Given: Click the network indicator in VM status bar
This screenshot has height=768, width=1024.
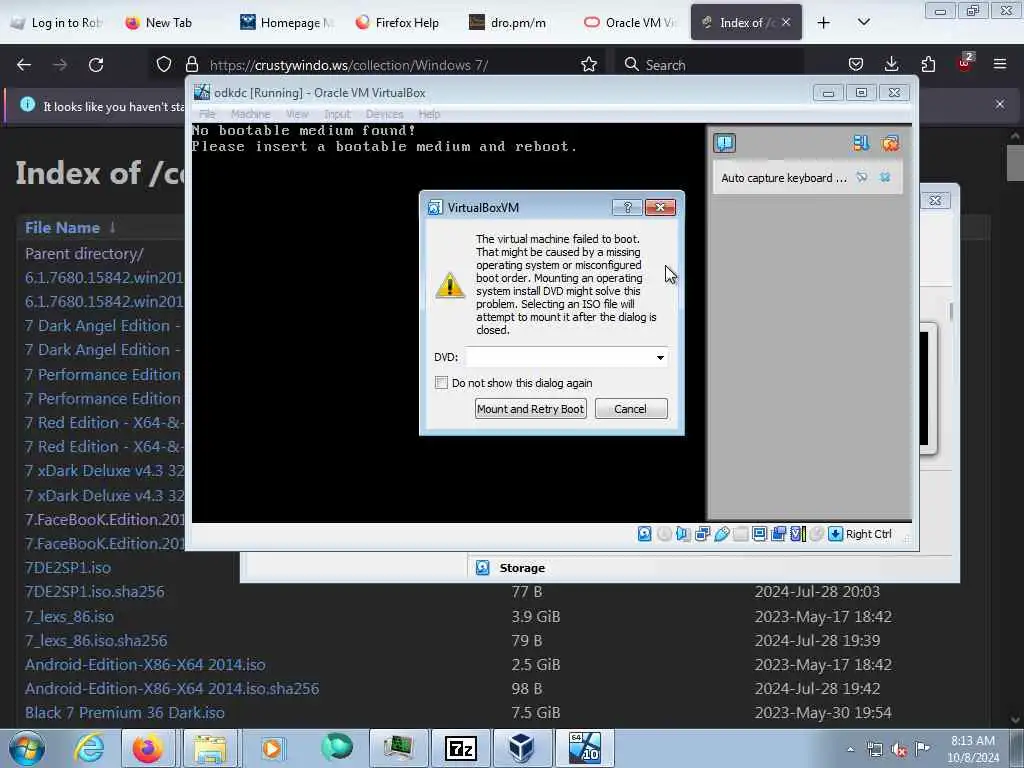Looking at the screenshot, I should (703, 534).
